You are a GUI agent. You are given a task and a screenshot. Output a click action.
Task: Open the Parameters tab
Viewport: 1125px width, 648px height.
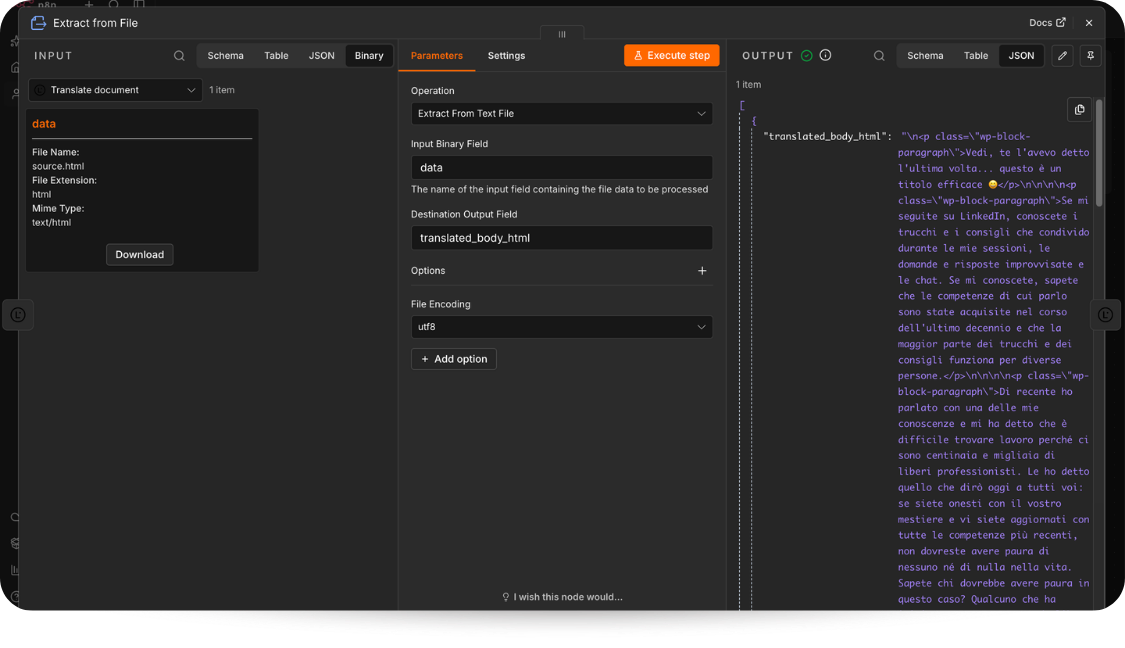(437, 55)
